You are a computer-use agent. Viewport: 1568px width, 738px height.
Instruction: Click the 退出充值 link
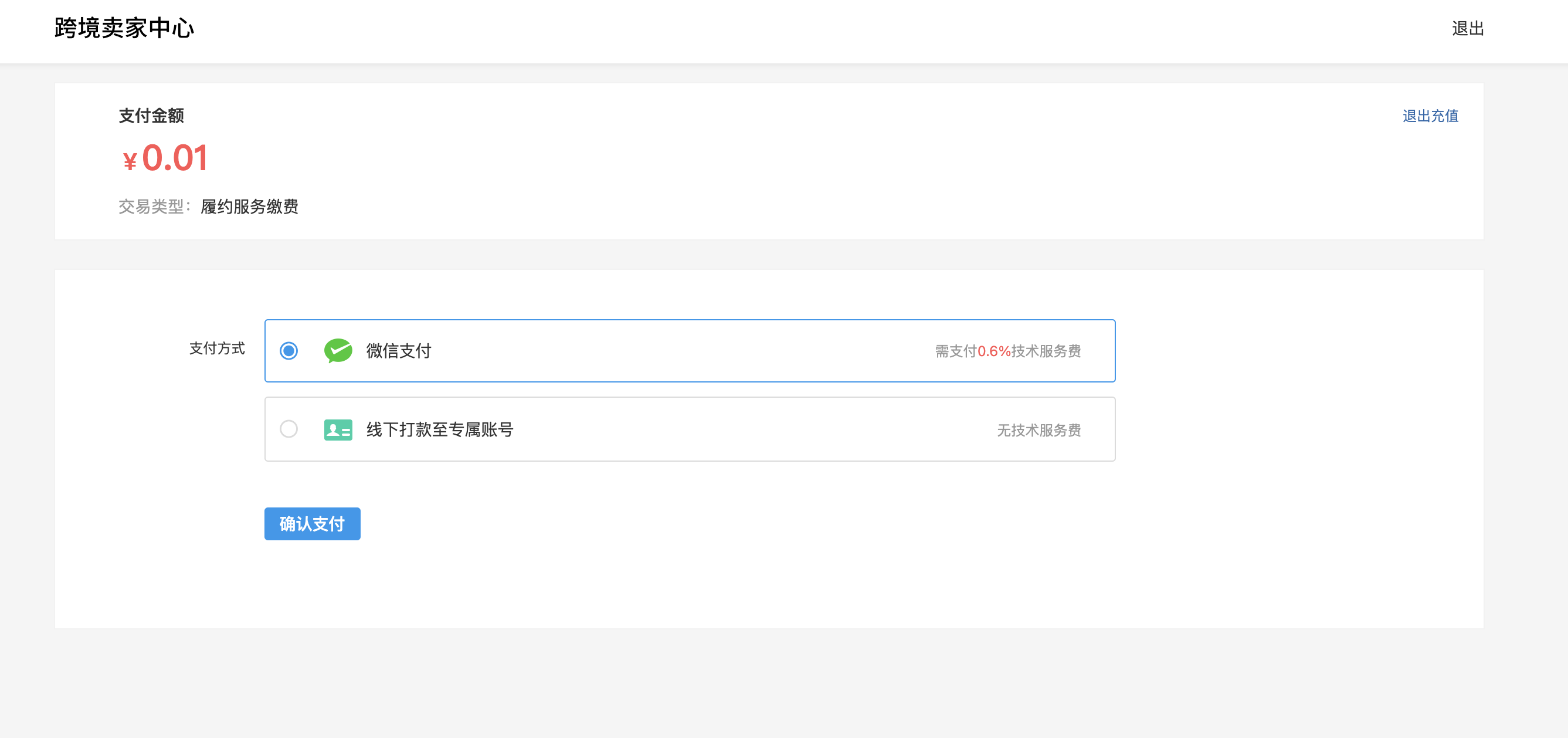pyautogui.click(x=1430, y=116)
